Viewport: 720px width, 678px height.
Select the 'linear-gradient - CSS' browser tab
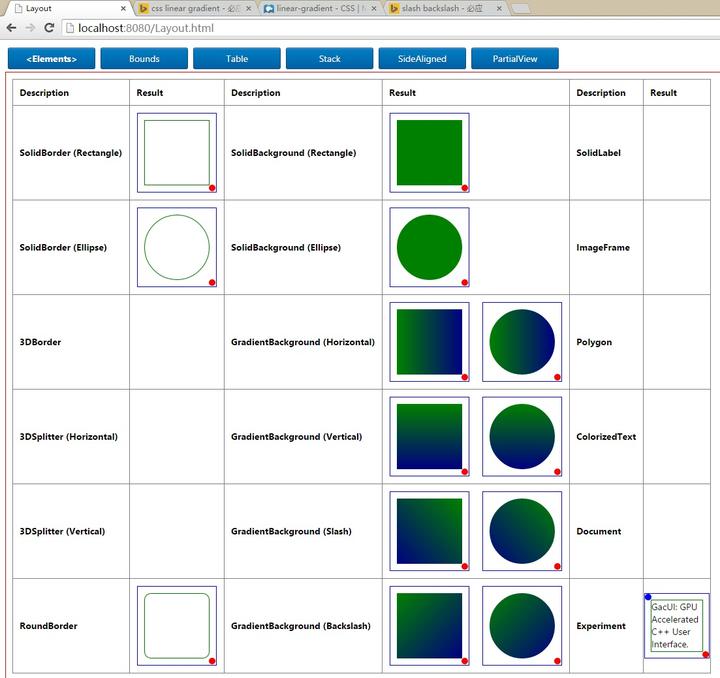pos(321,8)
